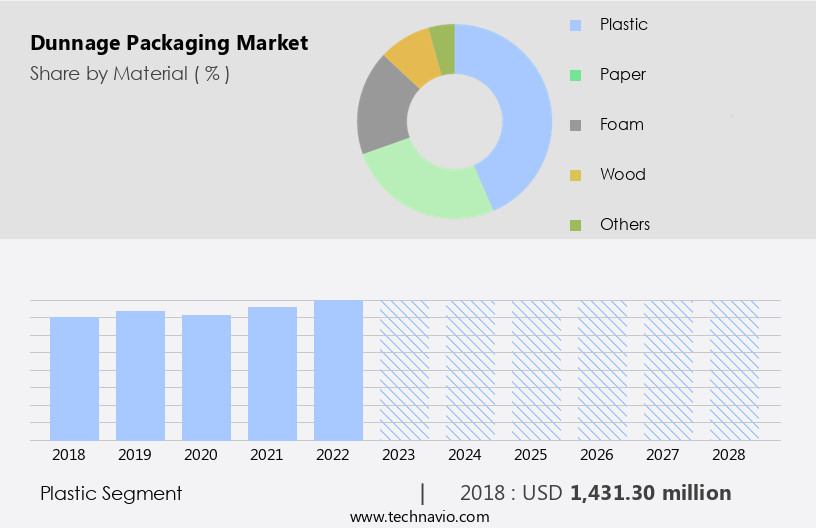This screenshot has width=816, height=528.
Task: Click the Plastic Segment label
Action: tap(111, 493)
